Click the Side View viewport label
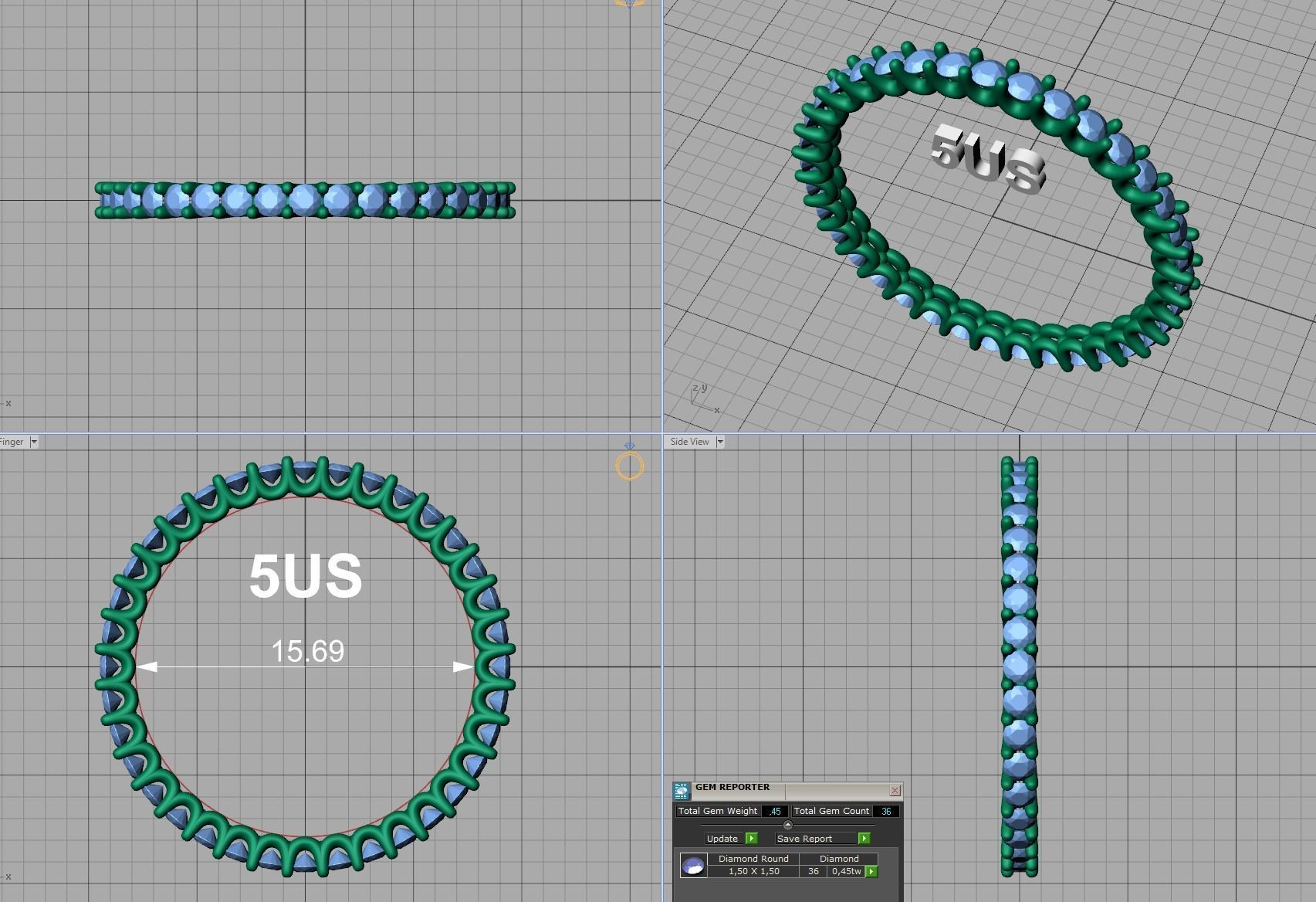This screenshot has width=1316, height=902. coord(689,442)
